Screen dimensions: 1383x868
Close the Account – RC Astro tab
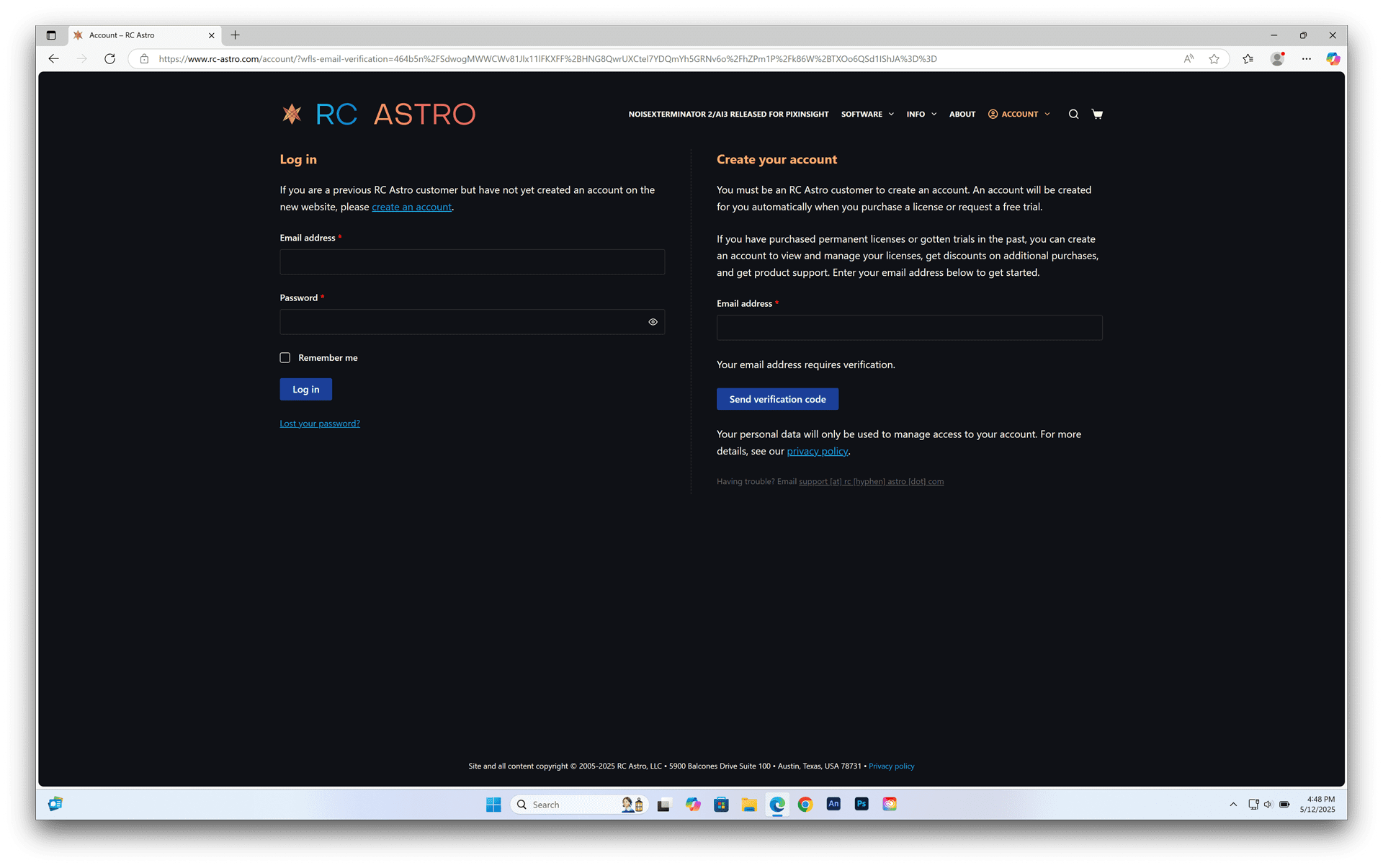tap(211, 35)
